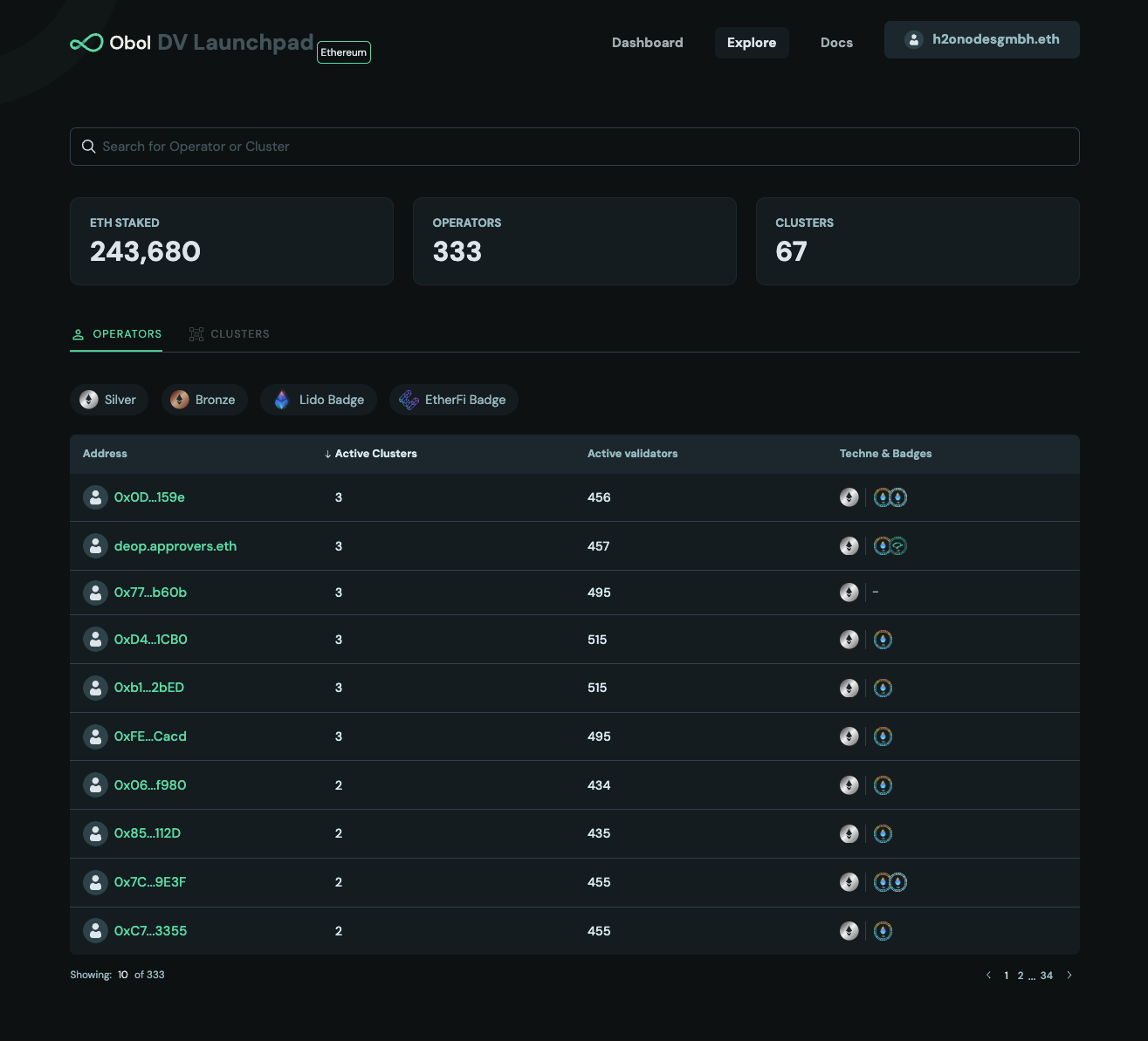Click the avatar icon for 0xC7...3355

pyautogui.click(x=95, y=931)
